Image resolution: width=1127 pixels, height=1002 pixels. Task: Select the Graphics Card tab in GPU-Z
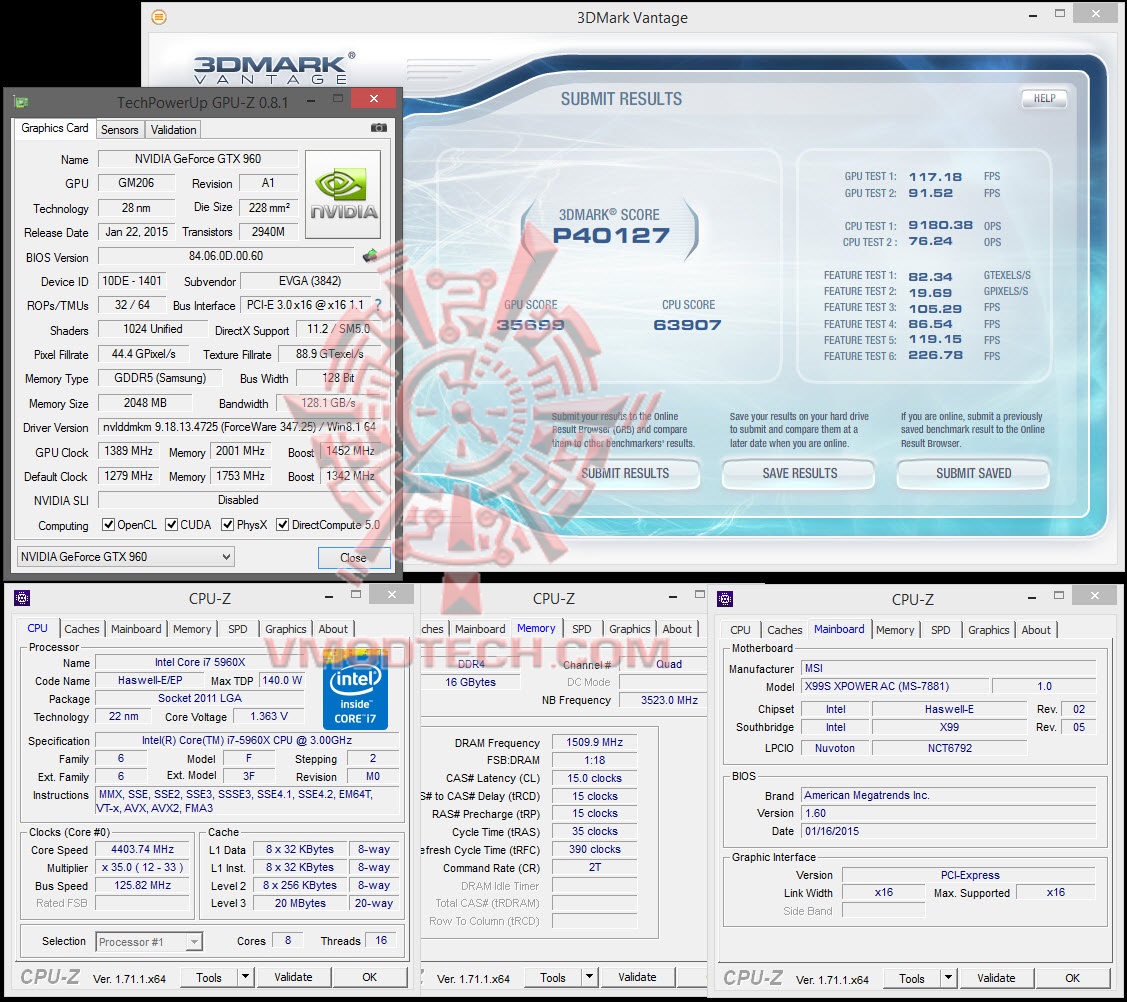pyautogui.click(x=55, y=128)
